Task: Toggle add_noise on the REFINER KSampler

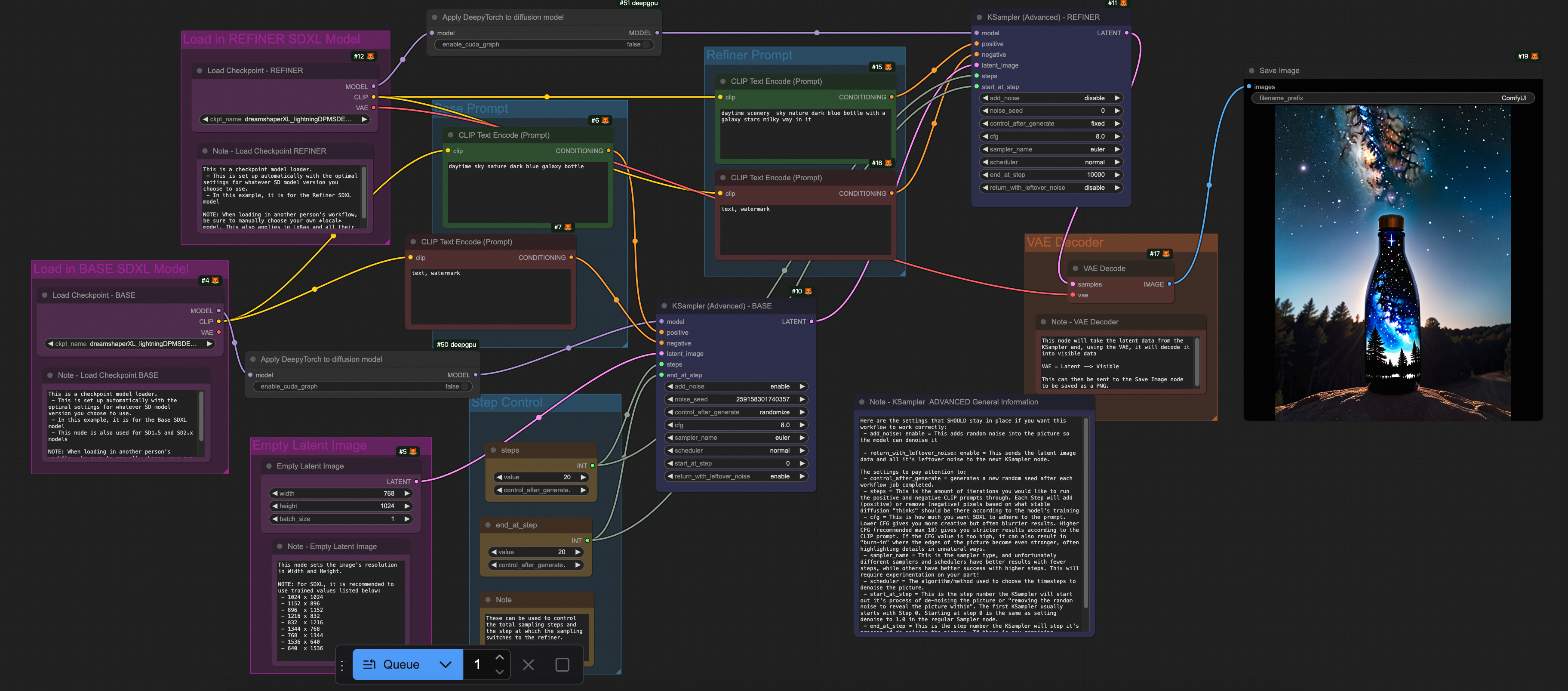Action: click(1051, 98)
